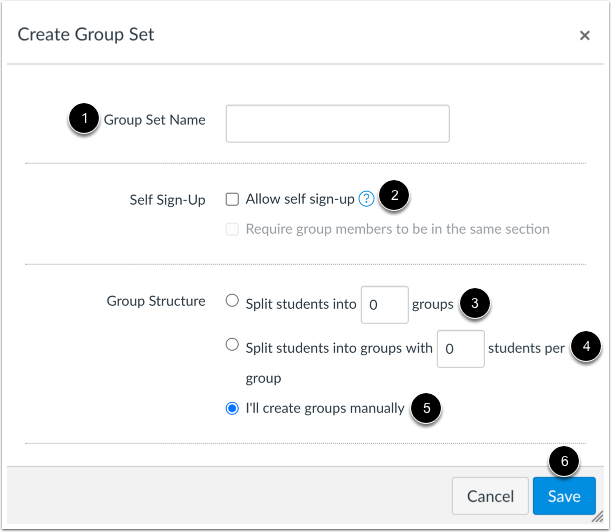
Task: Select the Split students into groups radio
Action: (x=233, y=300)
